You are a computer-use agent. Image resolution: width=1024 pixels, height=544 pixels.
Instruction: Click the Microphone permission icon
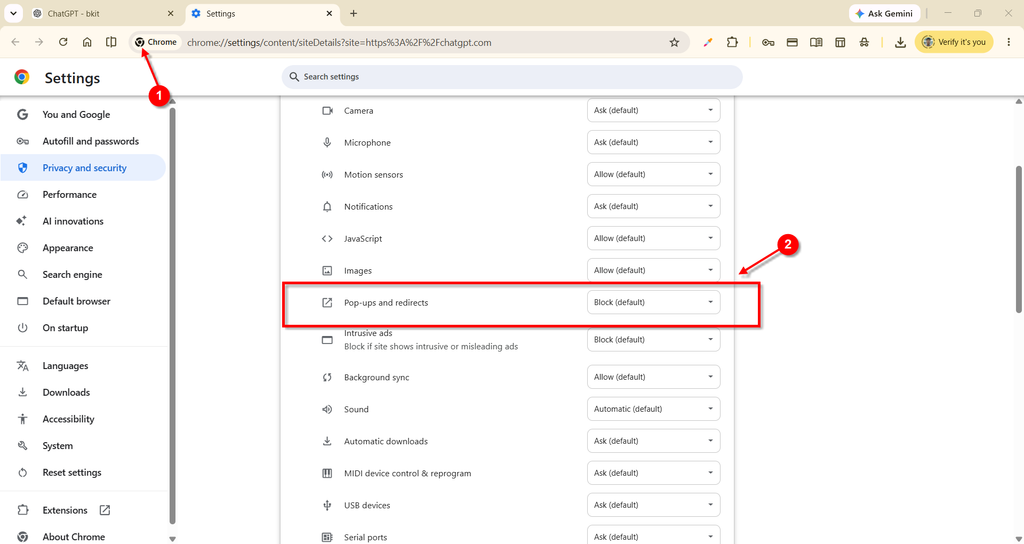[x=327, y=142]
